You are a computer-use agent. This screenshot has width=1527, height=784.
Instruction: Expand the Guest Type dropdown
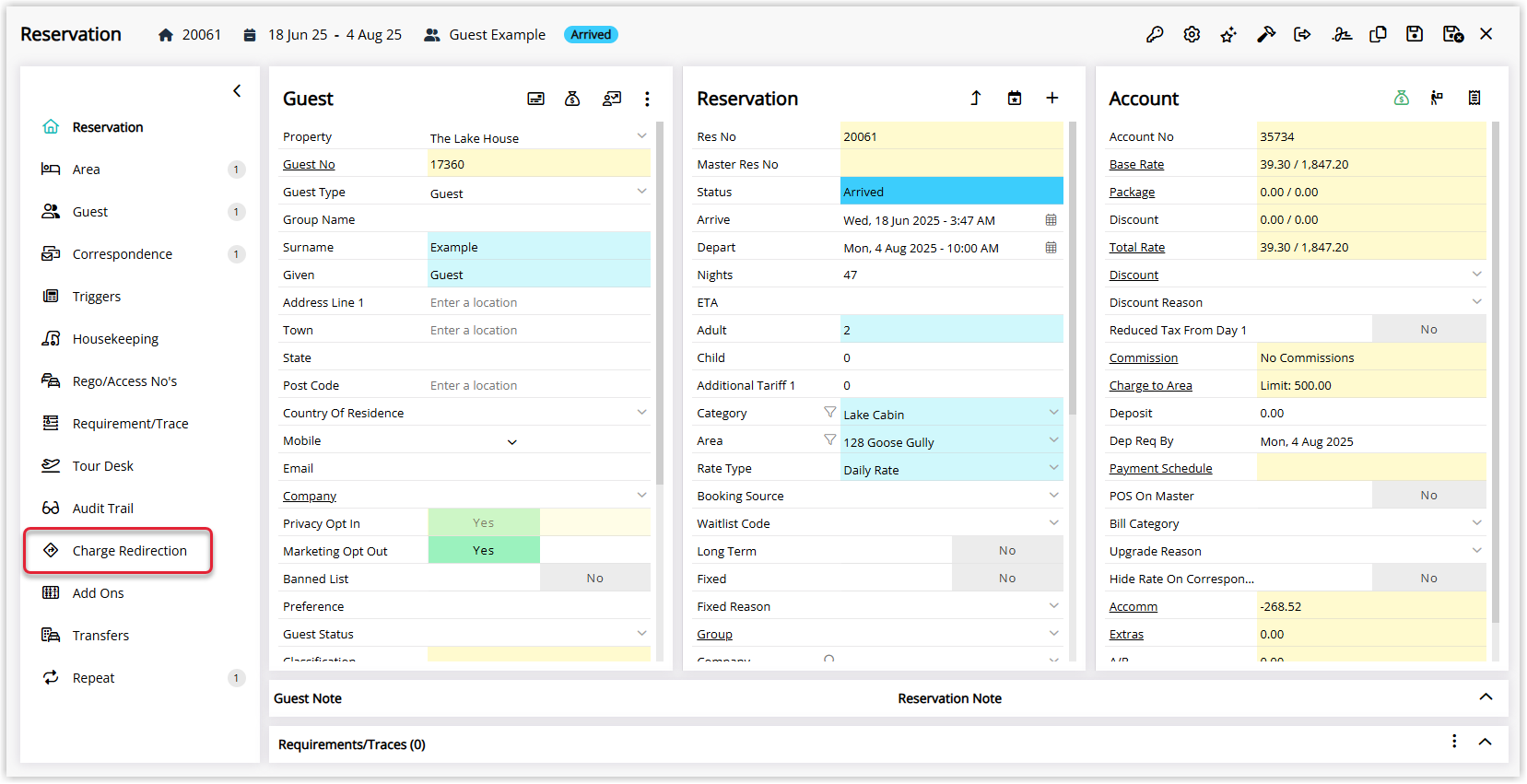[x=641, y=192]
